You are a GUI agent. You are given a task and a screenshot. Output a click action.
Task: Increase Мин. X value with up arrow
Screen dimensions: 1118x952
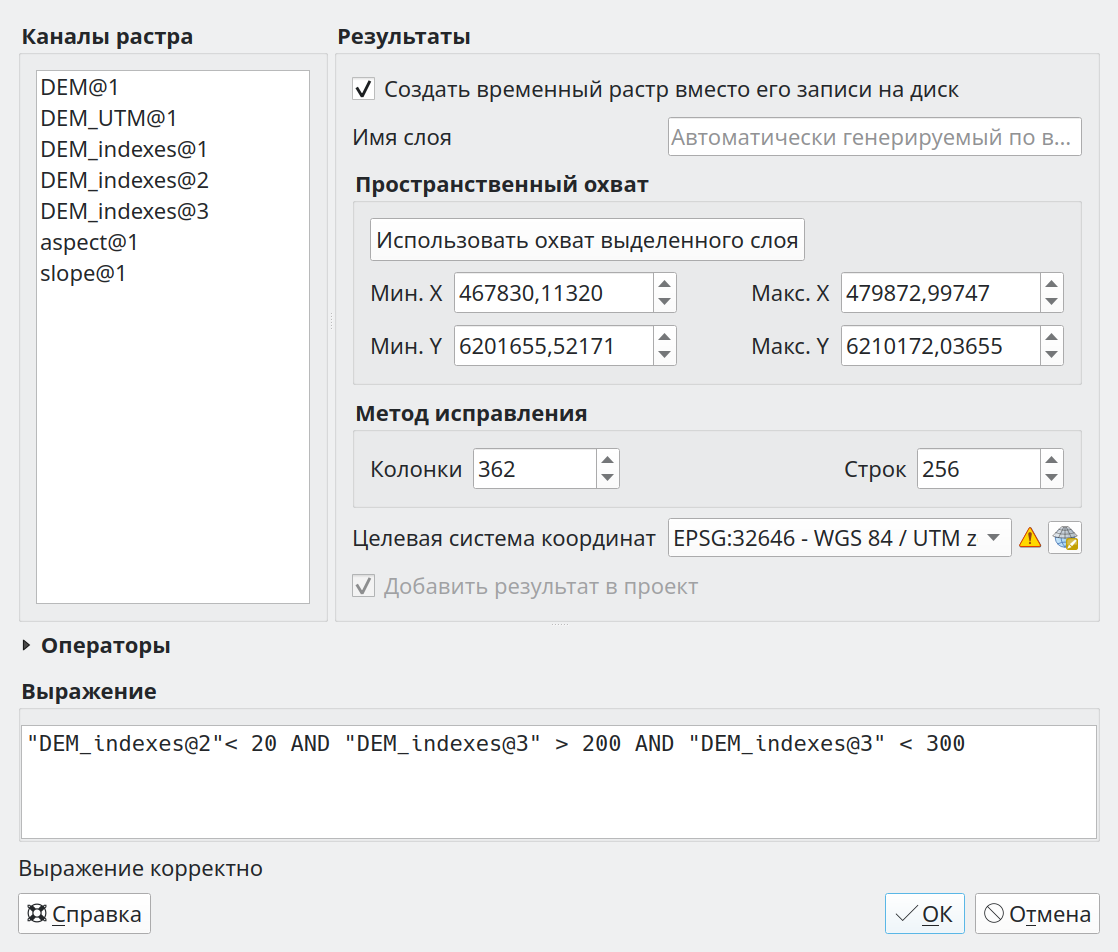[x=665, y=284]
